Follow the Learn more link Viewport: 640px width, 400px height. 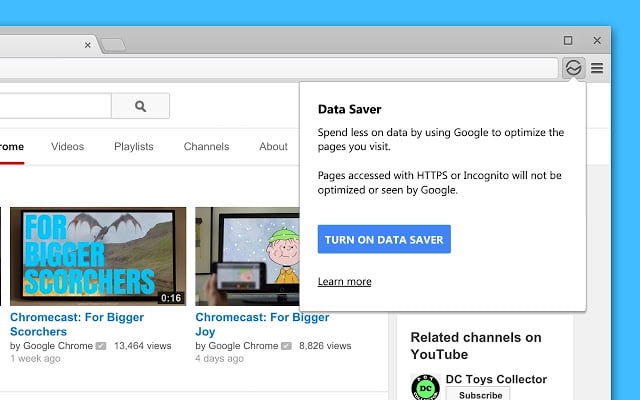[x=344, y=282]
